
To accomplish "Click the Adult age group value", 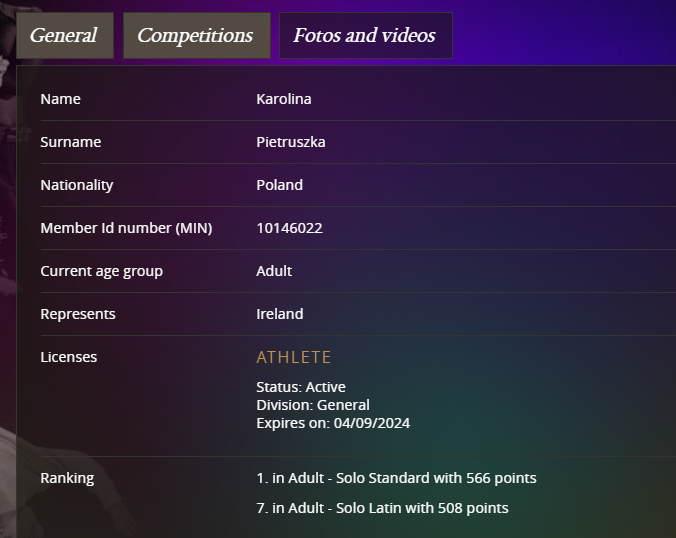I will point(274,271).
